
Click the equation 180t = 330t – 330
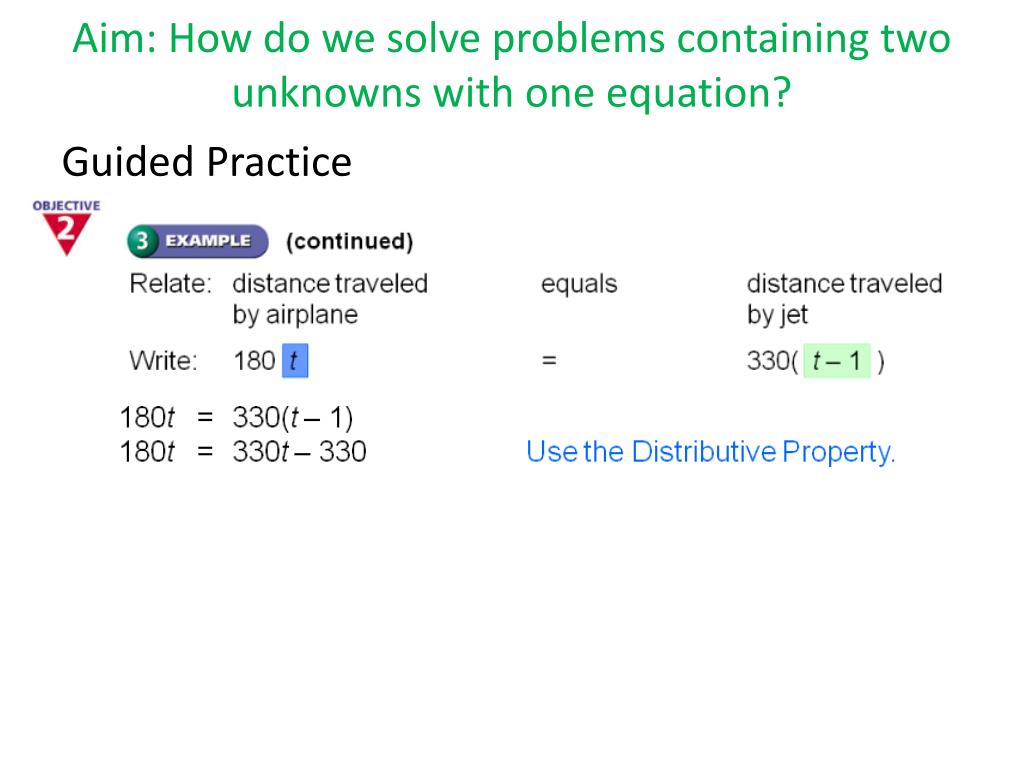coord(243,452)
